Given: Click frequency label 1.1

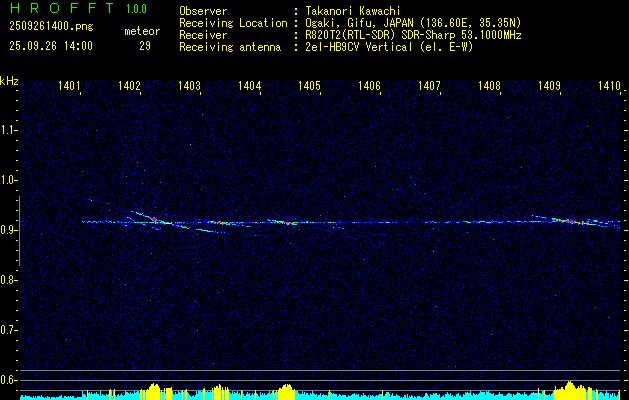Looking at the screenshot, I should 7,130.
